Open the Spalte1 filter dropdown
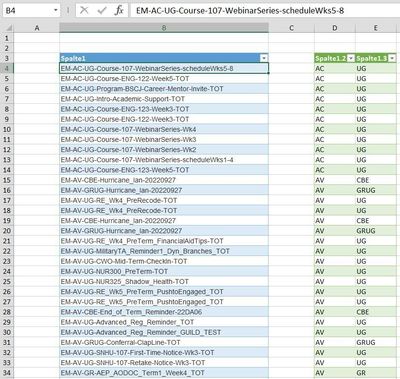 coord(264,58)
